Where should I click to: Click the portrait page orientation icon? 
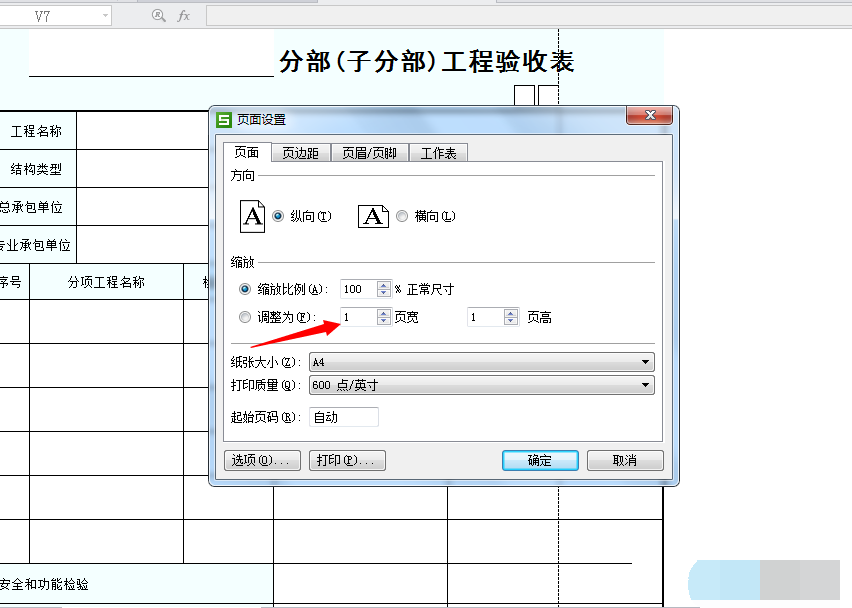[253, 216]
